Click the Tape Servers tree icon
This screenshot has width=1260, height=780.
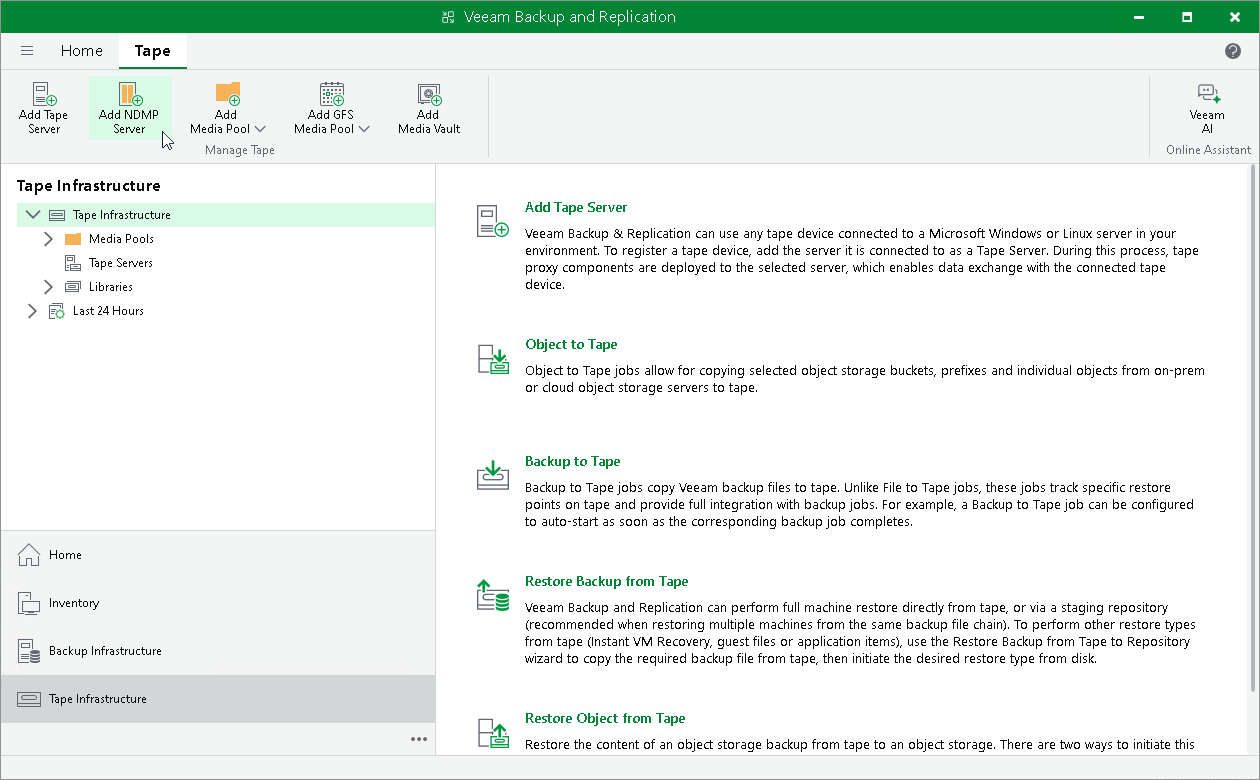(72, 263)
